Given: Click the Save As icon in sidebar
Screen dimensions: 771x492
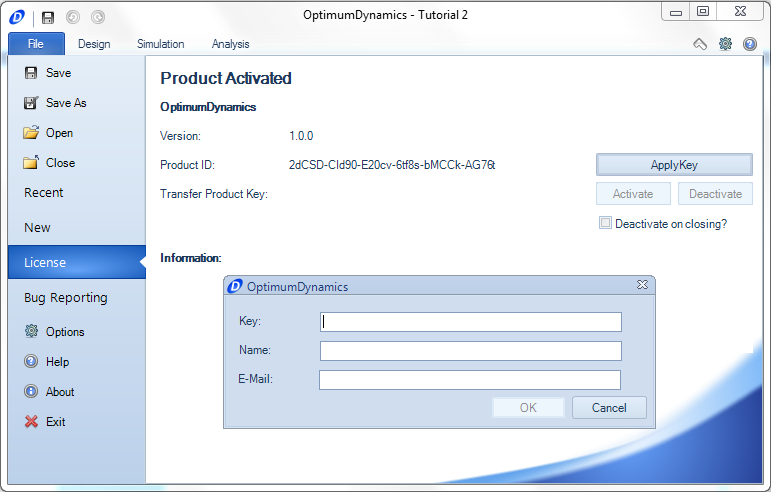Looking at the screenshot, I should (x=31, y=103).
